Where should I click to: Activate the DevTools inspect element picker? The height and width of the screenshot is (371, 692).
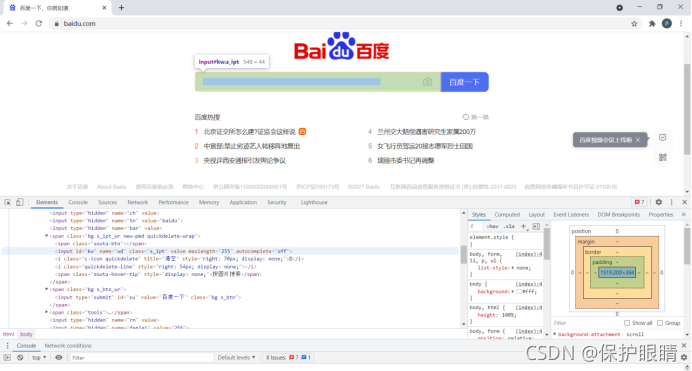(x=8, y=202)
